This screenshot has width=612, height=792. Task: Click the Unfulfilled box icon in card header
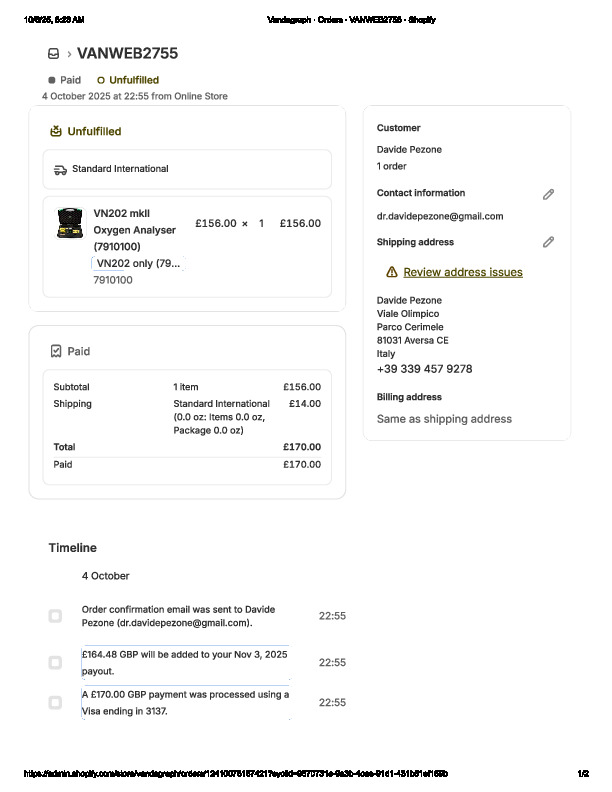click(x=56, y=131)
